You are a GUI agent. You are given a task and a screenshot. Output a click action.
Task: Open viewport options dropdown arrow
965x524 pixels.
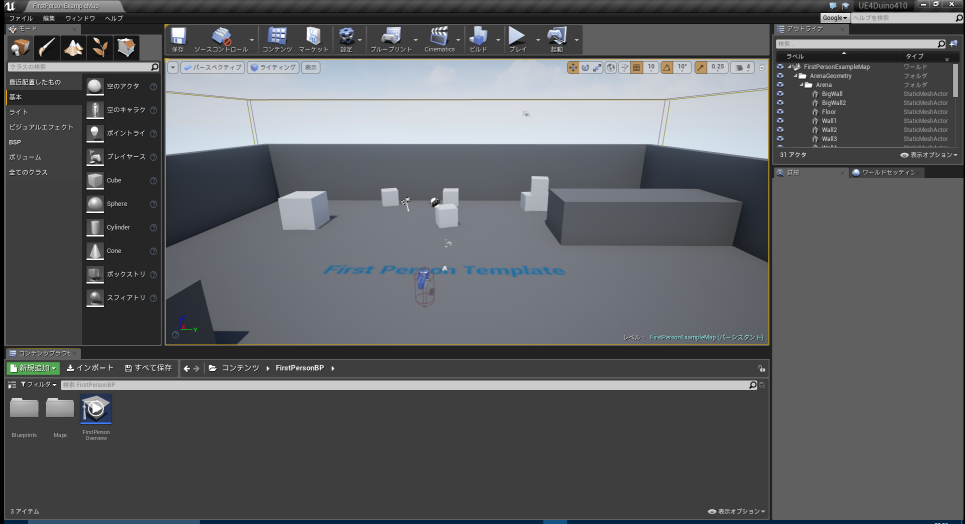[173, 68]
